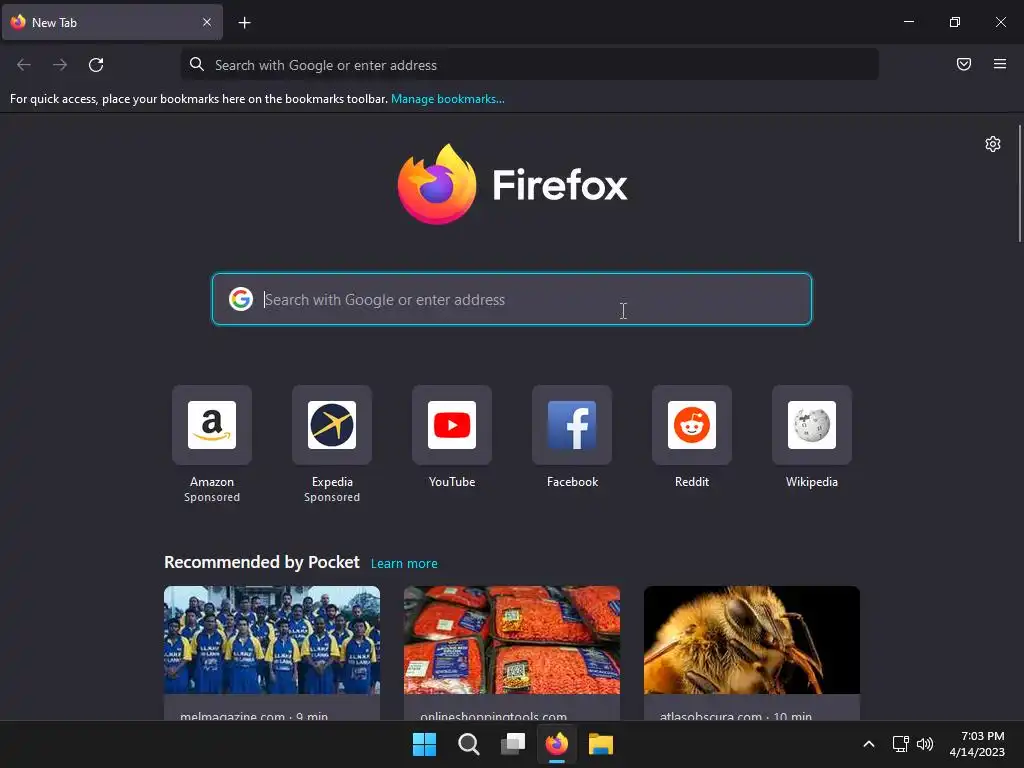The height and width of the screenshot is (768, 1024).
Task: Open the Amazon sponsored shortcut
Action: click(212, 425)
